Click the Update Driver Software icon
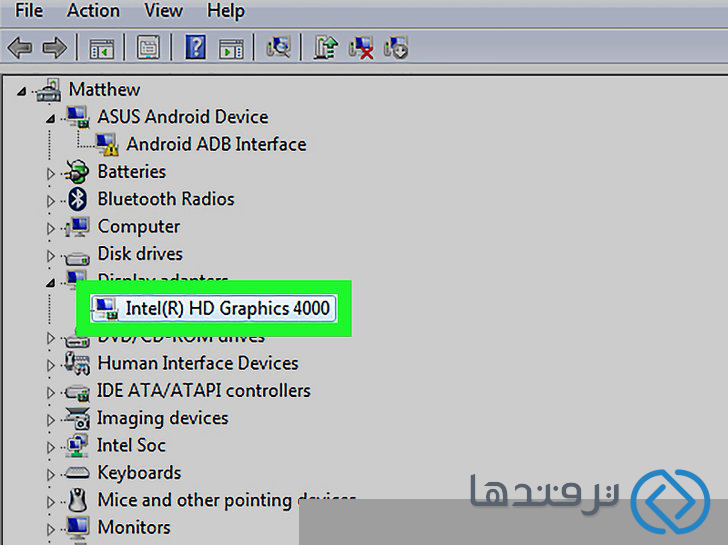728x545 pixels. point(325,47)
